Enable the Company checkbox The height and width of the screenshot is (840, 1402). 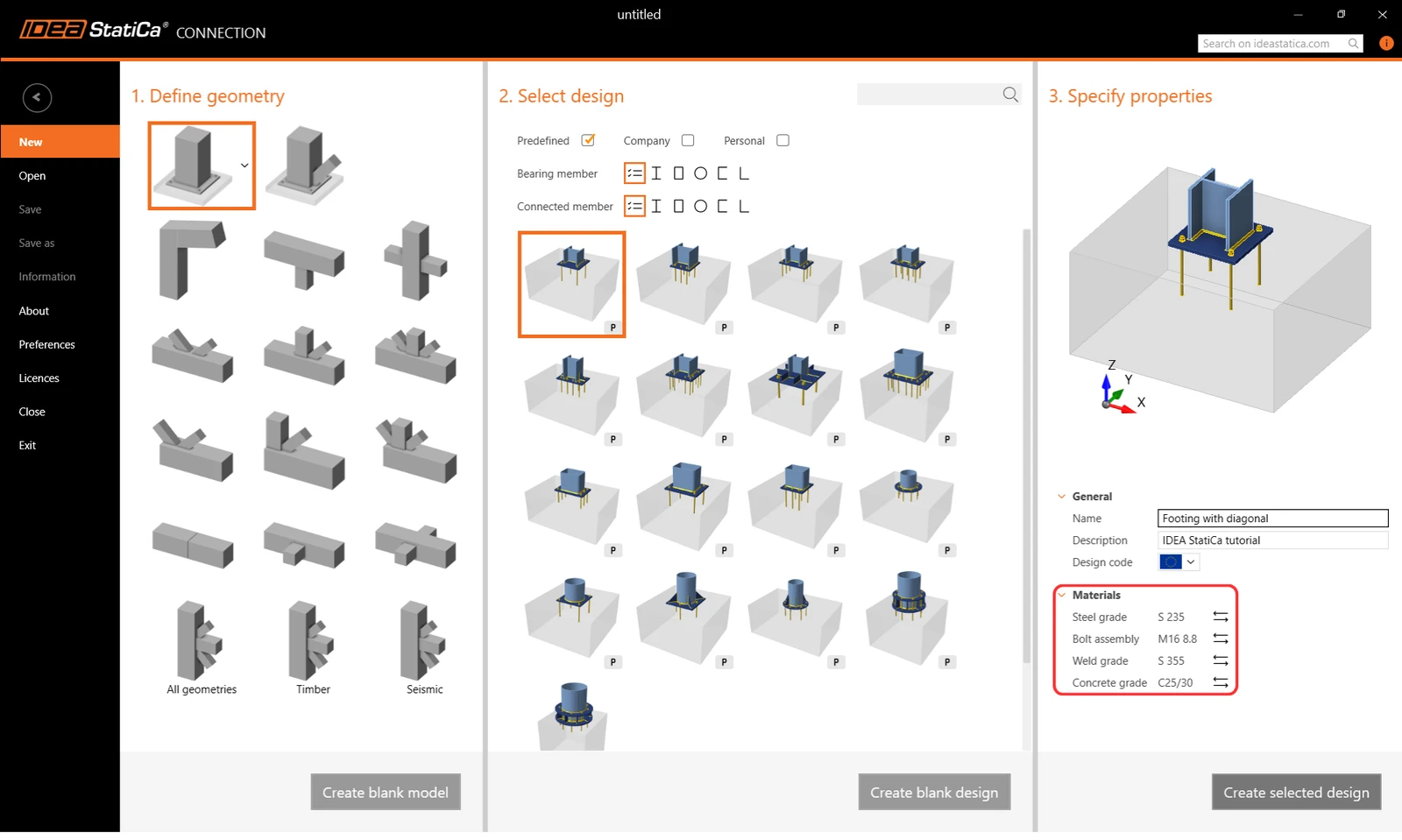(x=688, y=140)
